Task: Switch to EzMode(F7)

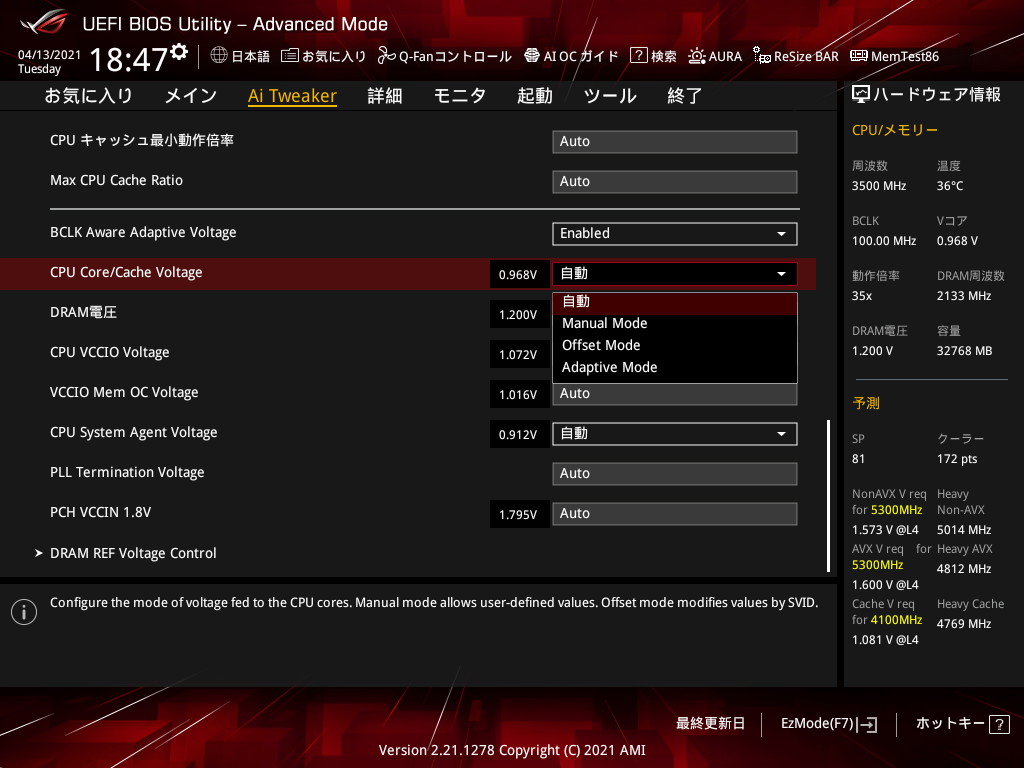Action: click(x=829, y=724)
